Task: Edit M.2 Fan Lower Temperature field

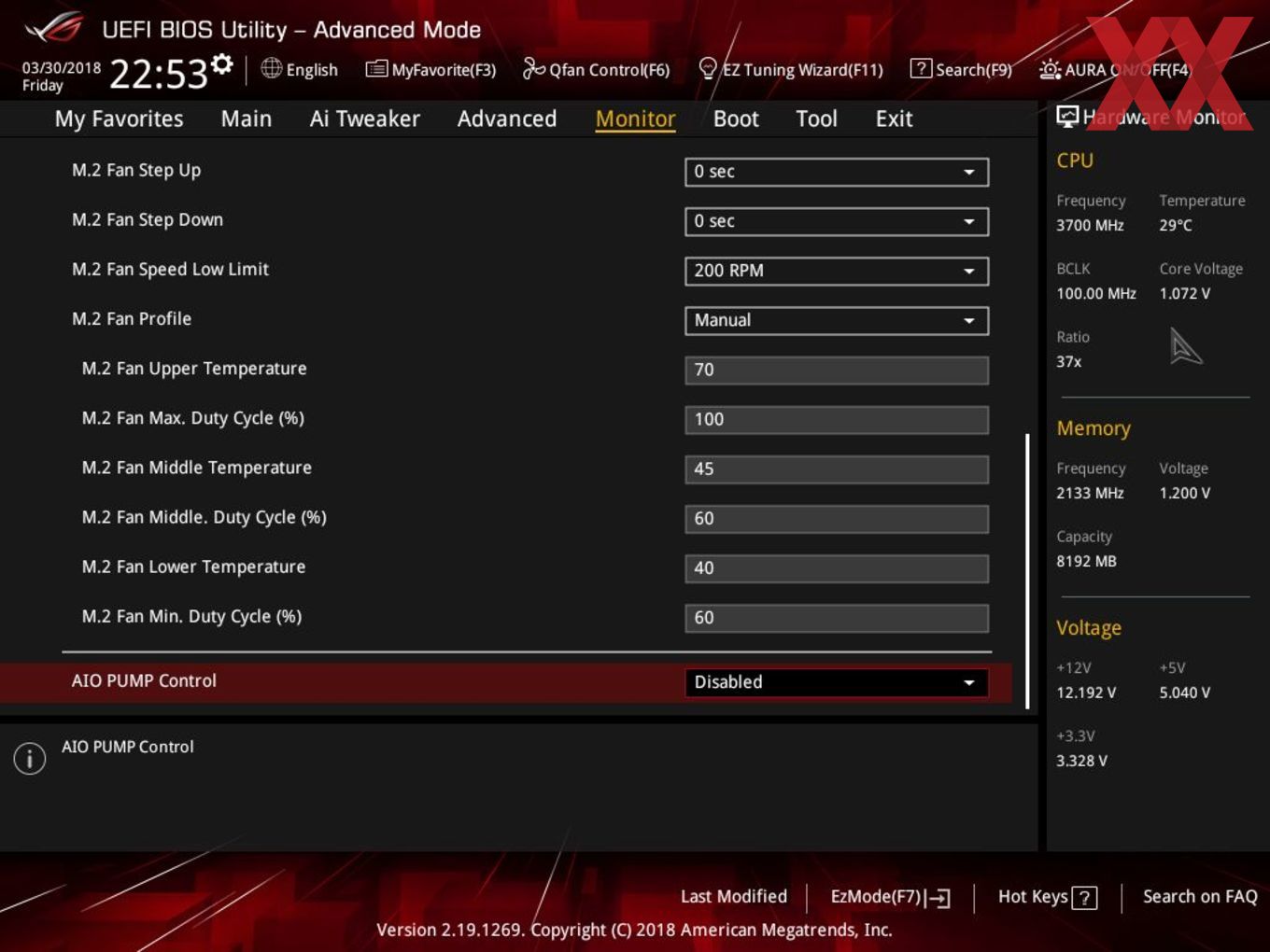Action: click(x=837, y=567)
